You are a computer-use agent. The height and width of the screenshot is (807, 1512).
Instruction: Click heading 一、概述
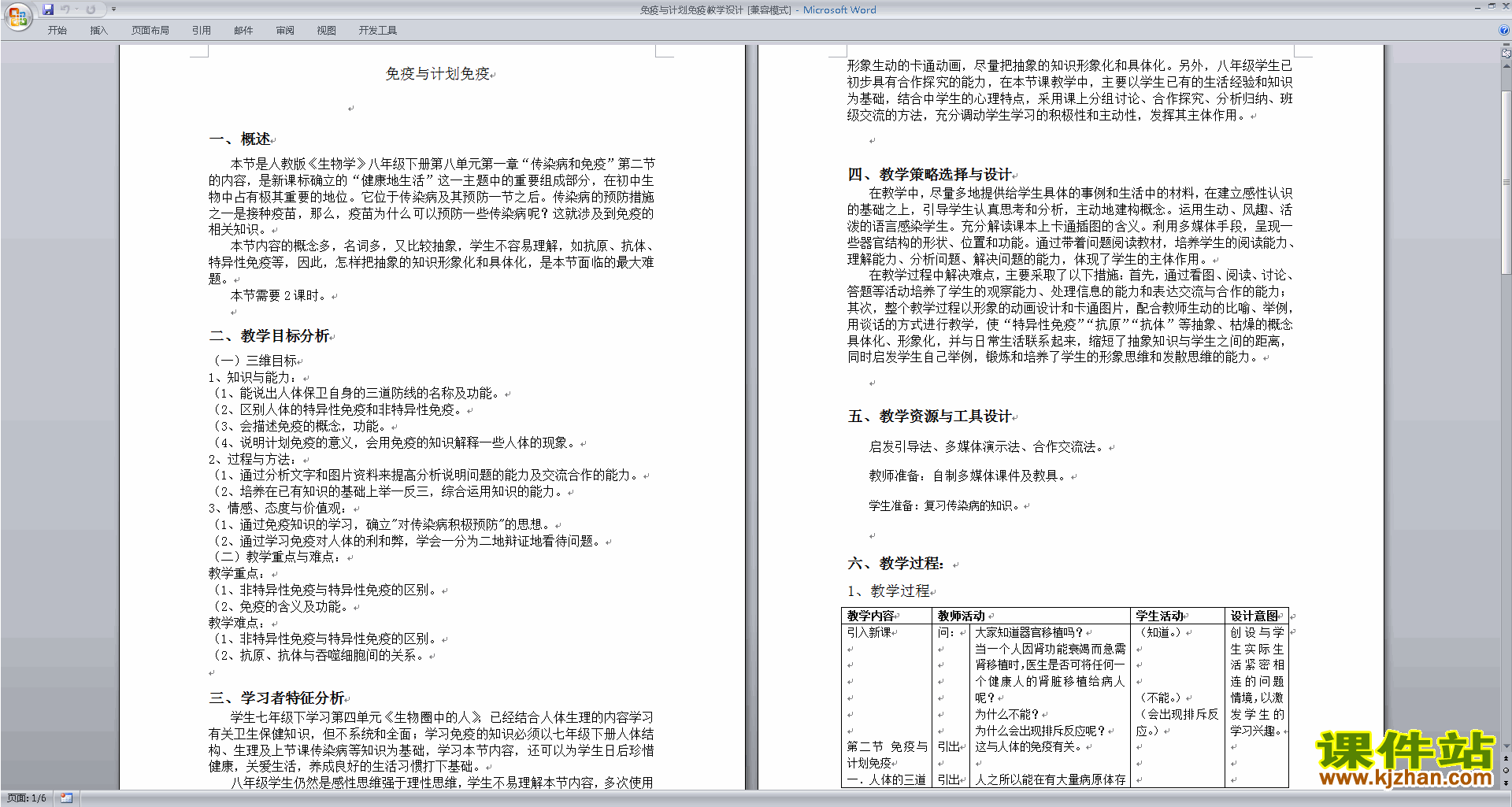click(x=241, y=139)
